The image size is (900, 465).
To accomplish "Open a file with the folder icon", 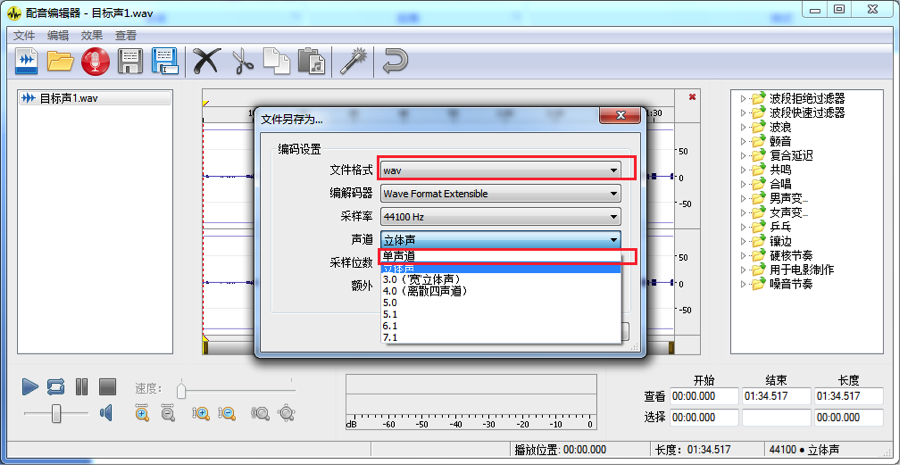I will point(60,60).
